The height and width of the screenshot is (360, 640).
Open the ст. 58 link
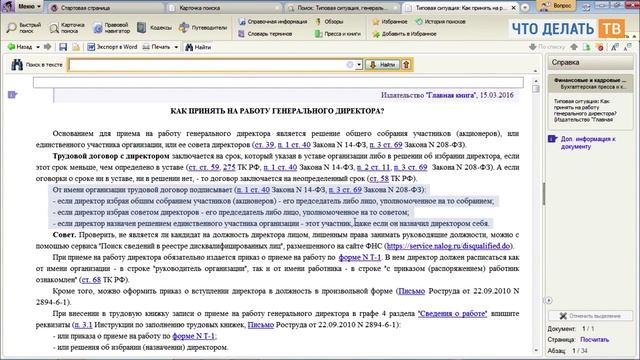coord(379,178)
